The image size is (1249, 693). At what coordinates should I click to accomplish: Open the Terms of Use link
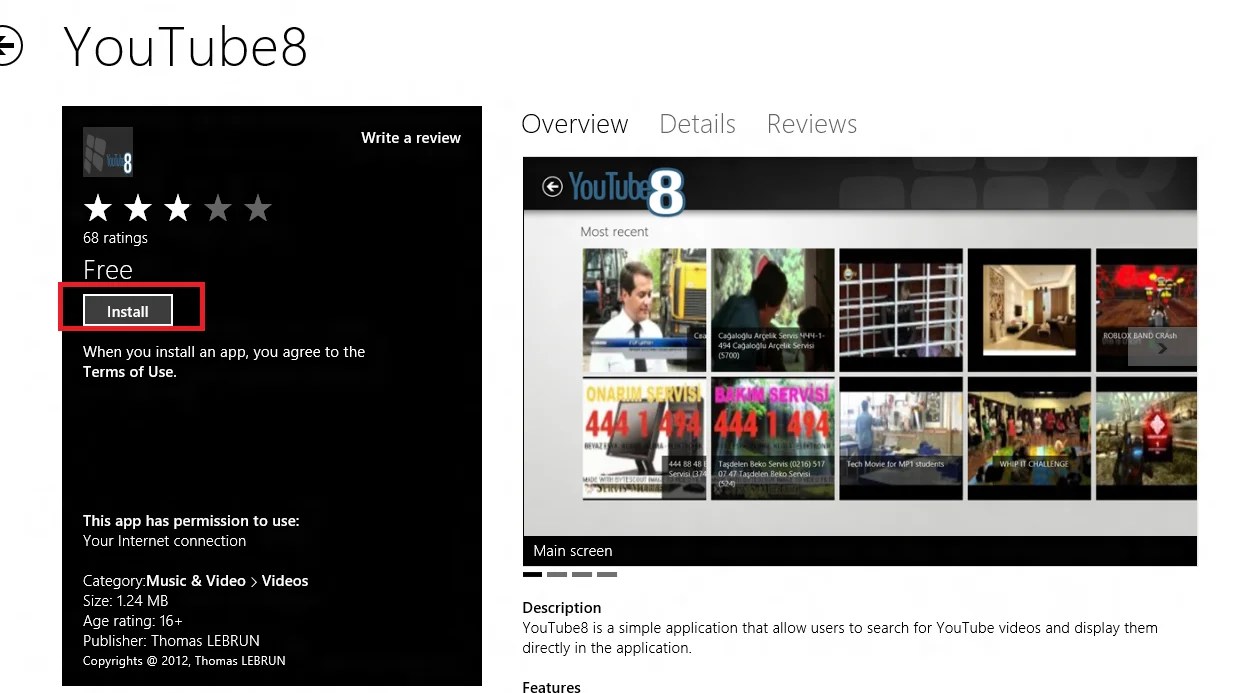tap(129, 372)
